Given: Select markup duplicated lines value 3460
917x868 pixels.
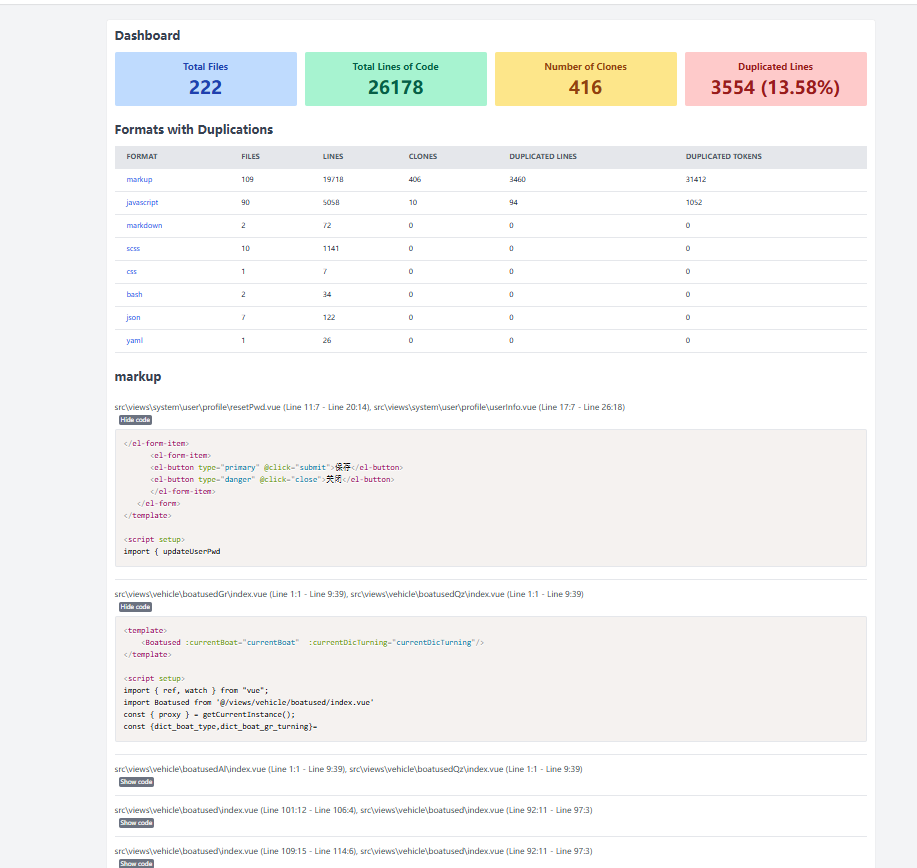Looking at the screenshot, I should pyautogui.click(x=517, y=180).
